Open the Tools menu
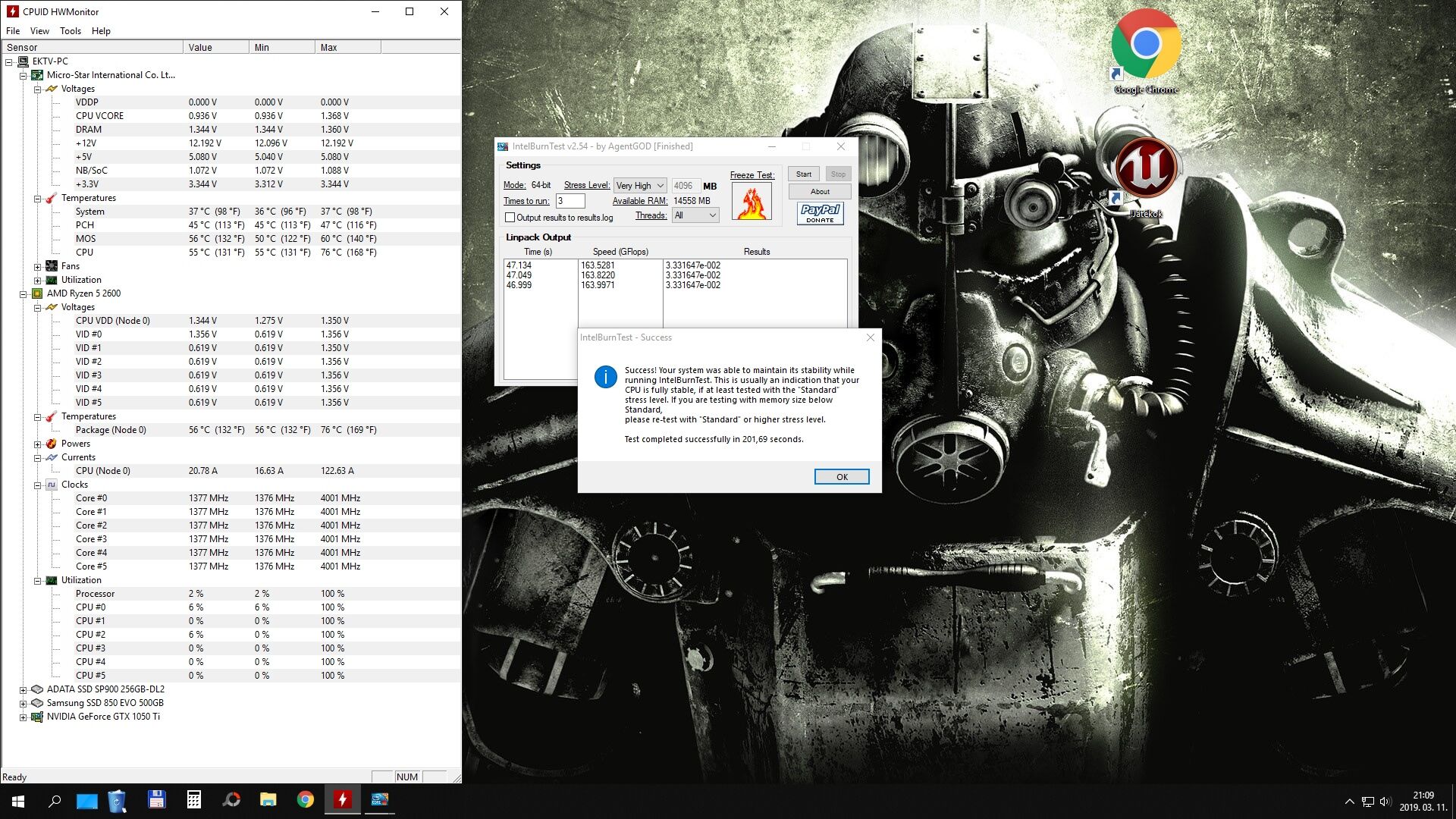Viewport: 1456px width, 819px height. [70, 31]
